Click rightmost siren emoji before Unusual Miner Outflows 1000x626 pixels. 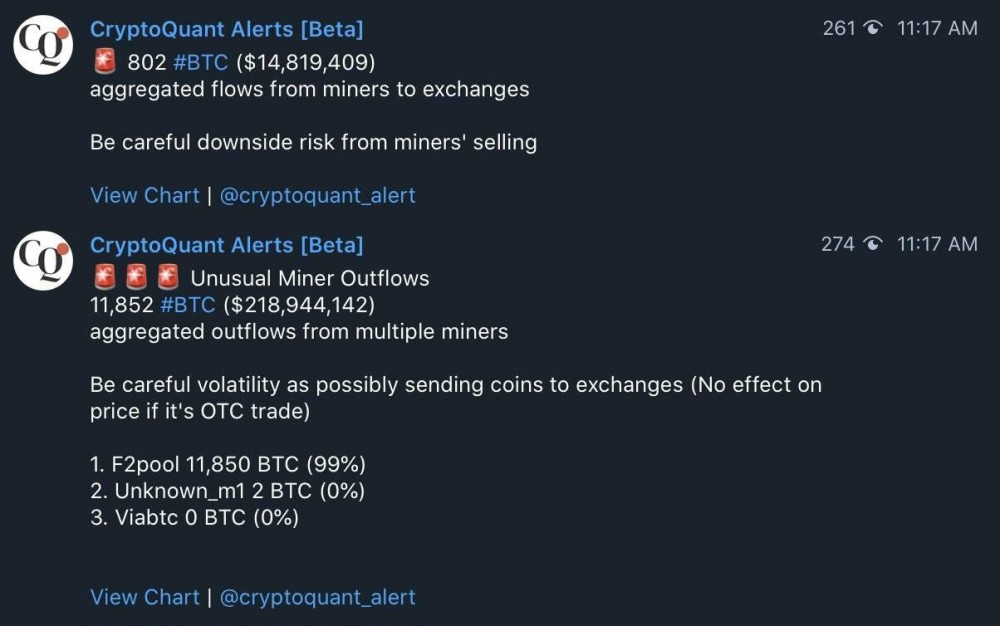coord(167,278)
